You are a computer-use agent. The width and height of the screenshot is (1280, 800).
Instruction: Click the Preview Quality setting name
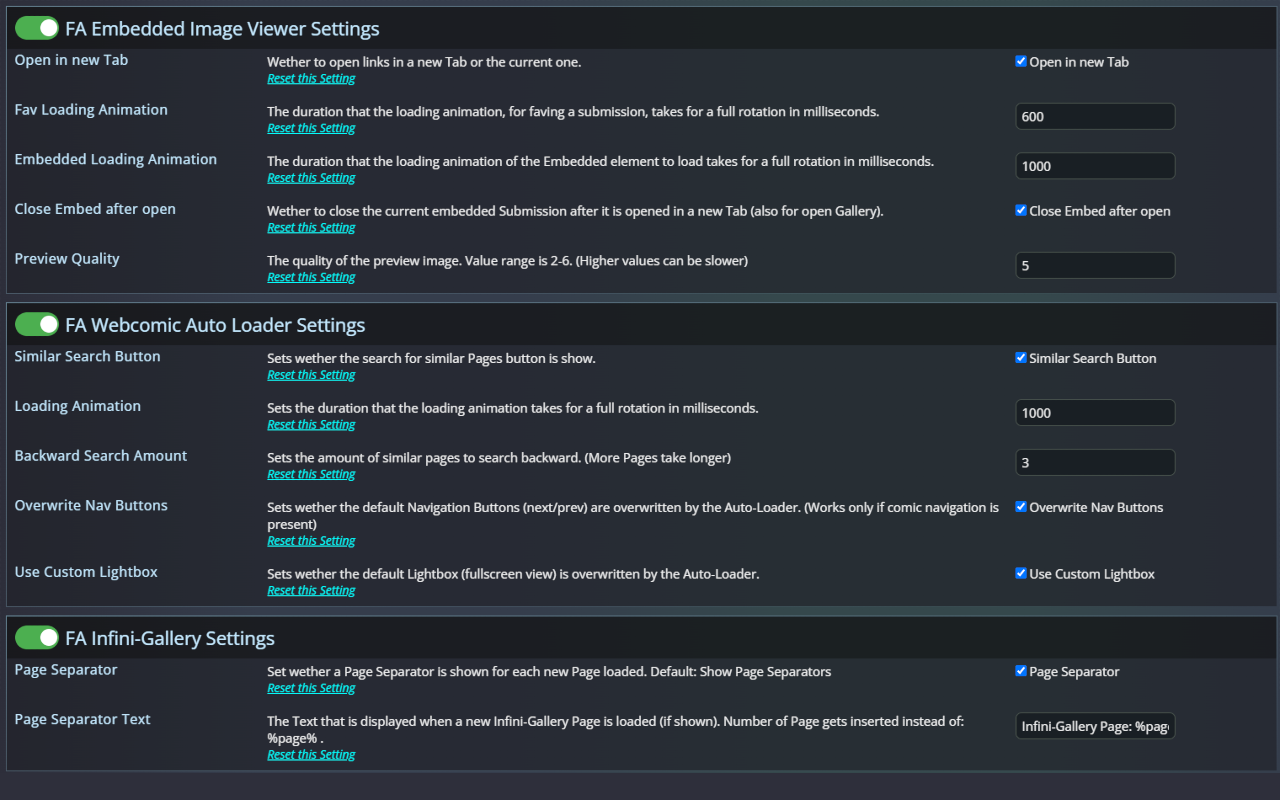point(67,259)
